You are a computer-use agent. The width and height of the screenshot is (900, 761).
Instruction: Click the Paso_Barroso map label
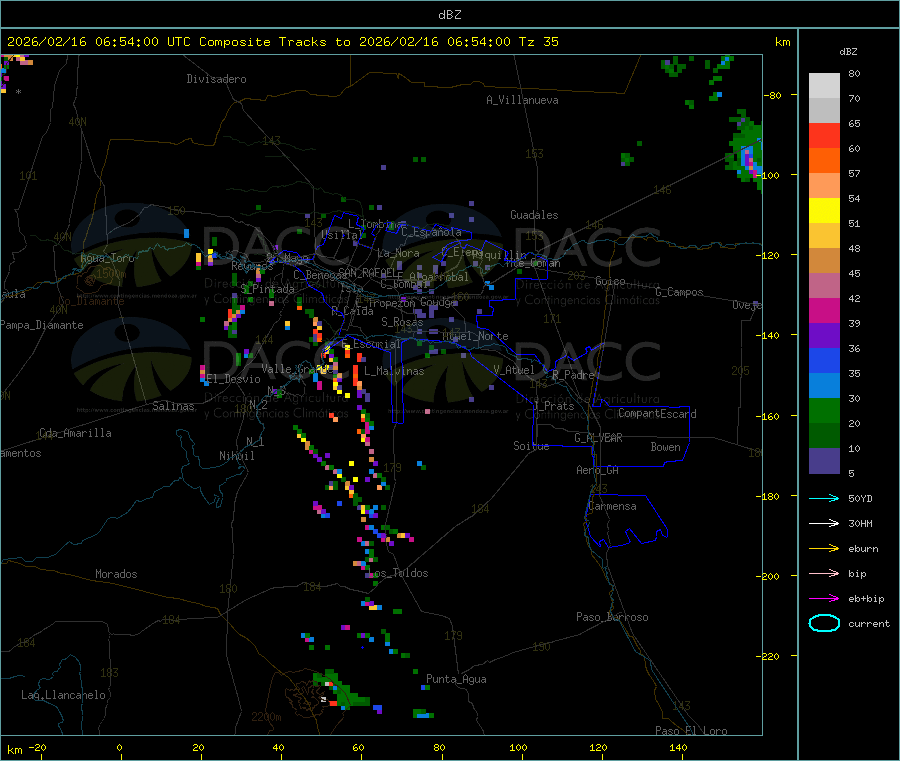[x=612, y=617]
